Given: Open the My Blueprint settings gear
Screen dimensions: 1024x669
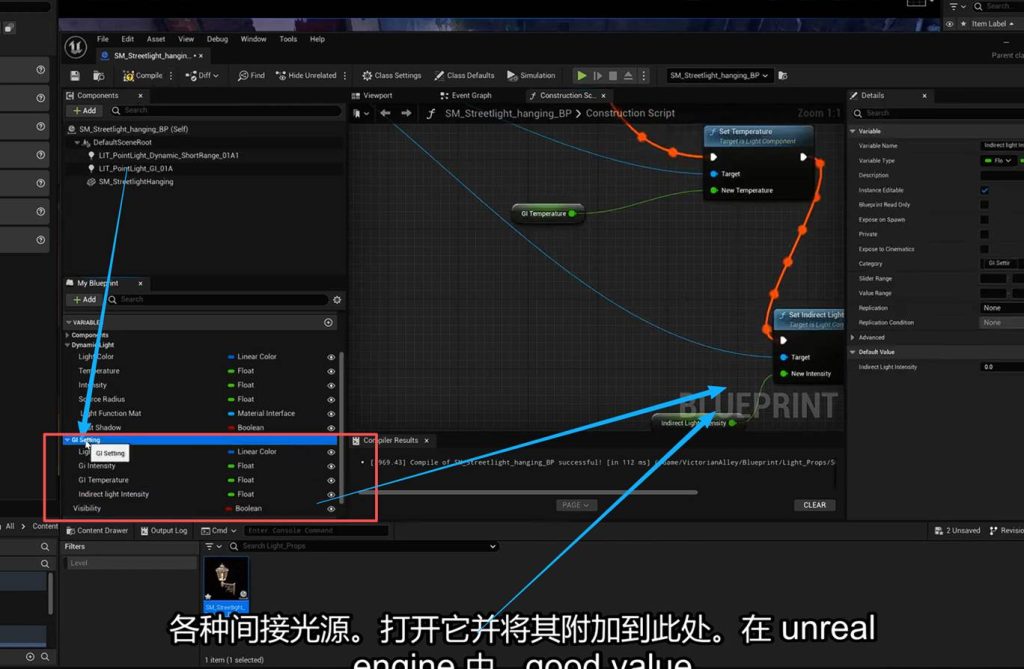Looking at the screenshot, I should click(337, 300).
